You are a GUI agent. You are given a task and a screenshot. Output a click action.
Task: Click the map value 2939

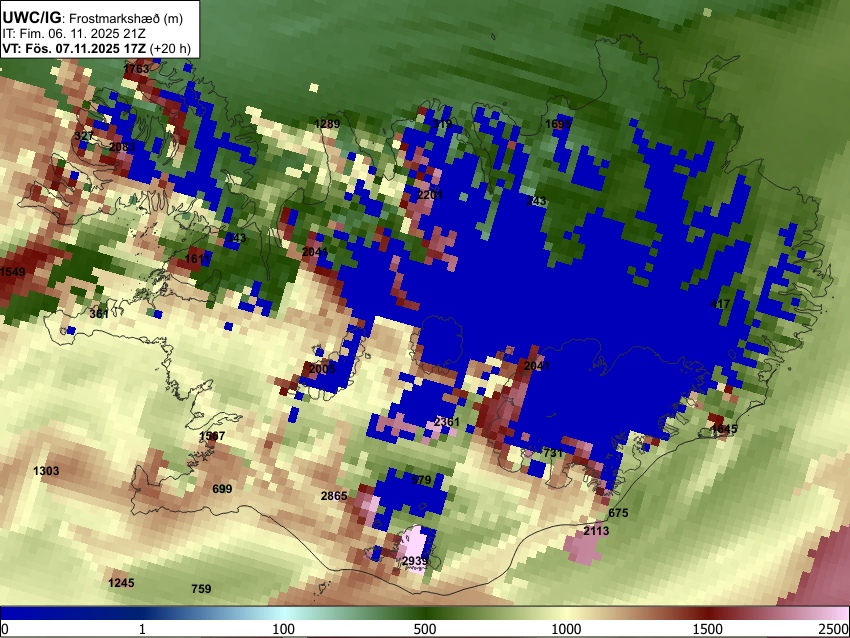point(415,560)
